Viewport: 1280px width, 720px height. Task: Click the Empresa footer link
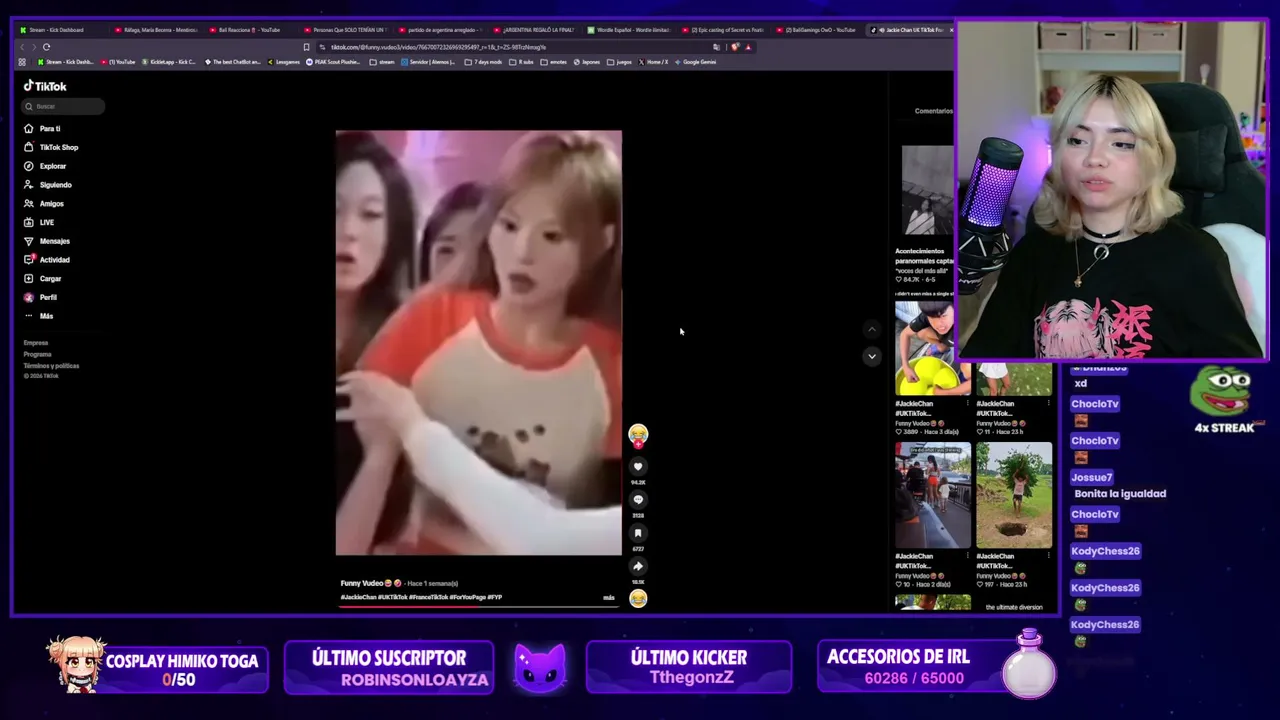36,343
